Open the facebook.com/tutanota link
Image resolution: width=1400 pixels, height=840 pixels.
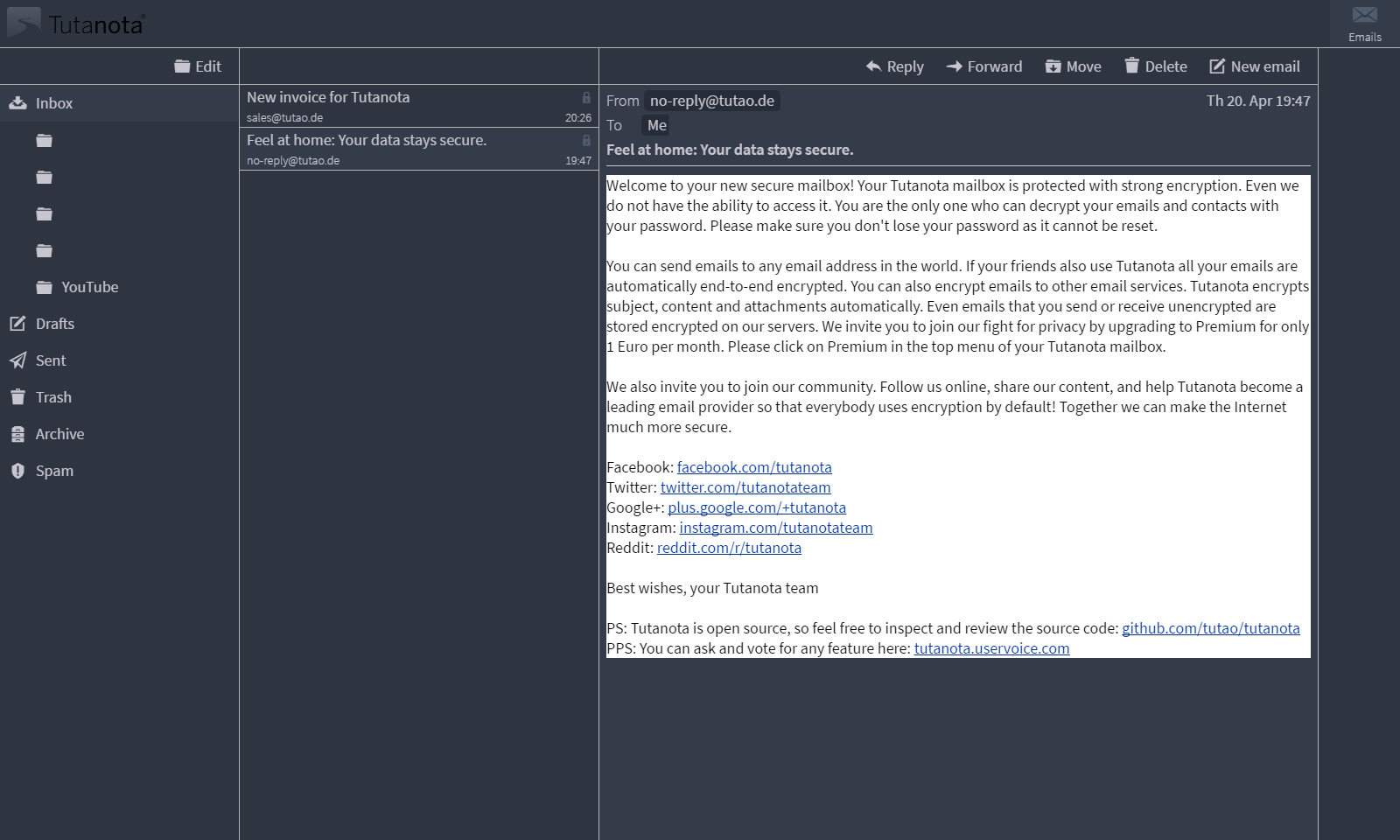click(x=754, y=467)
